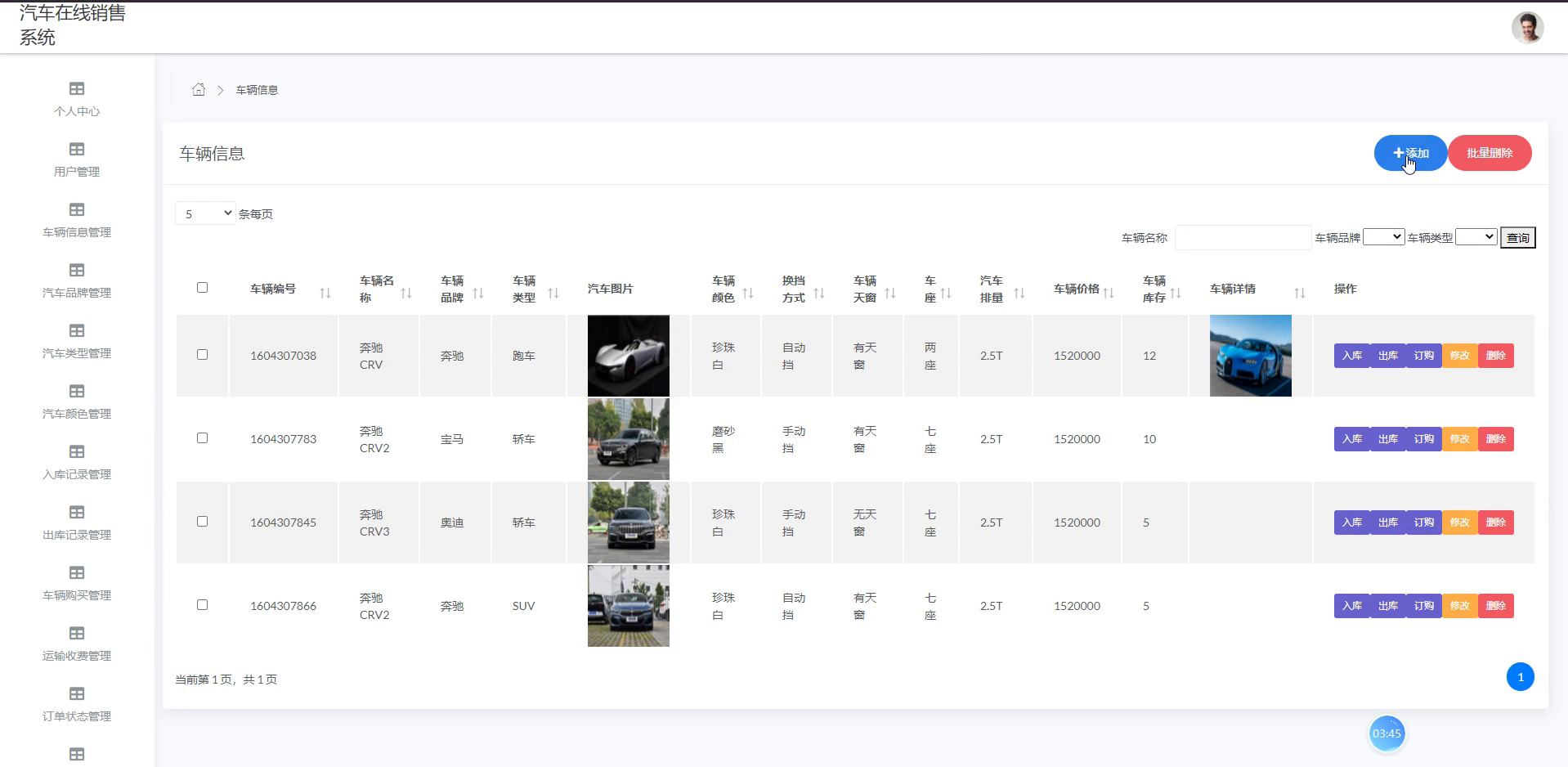Open the 个人中心 sidebar icon

tap(77, 88)
